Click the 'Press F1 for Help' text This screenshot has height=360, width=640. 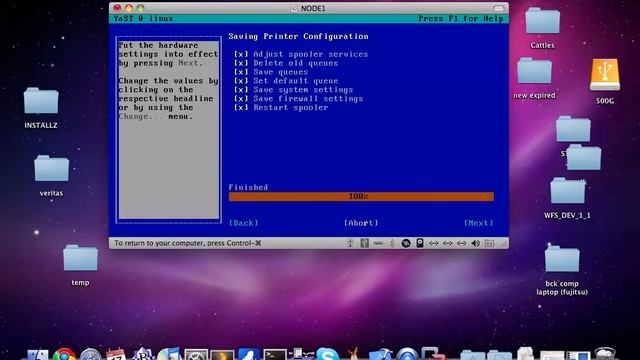click(x=461, y=19)
